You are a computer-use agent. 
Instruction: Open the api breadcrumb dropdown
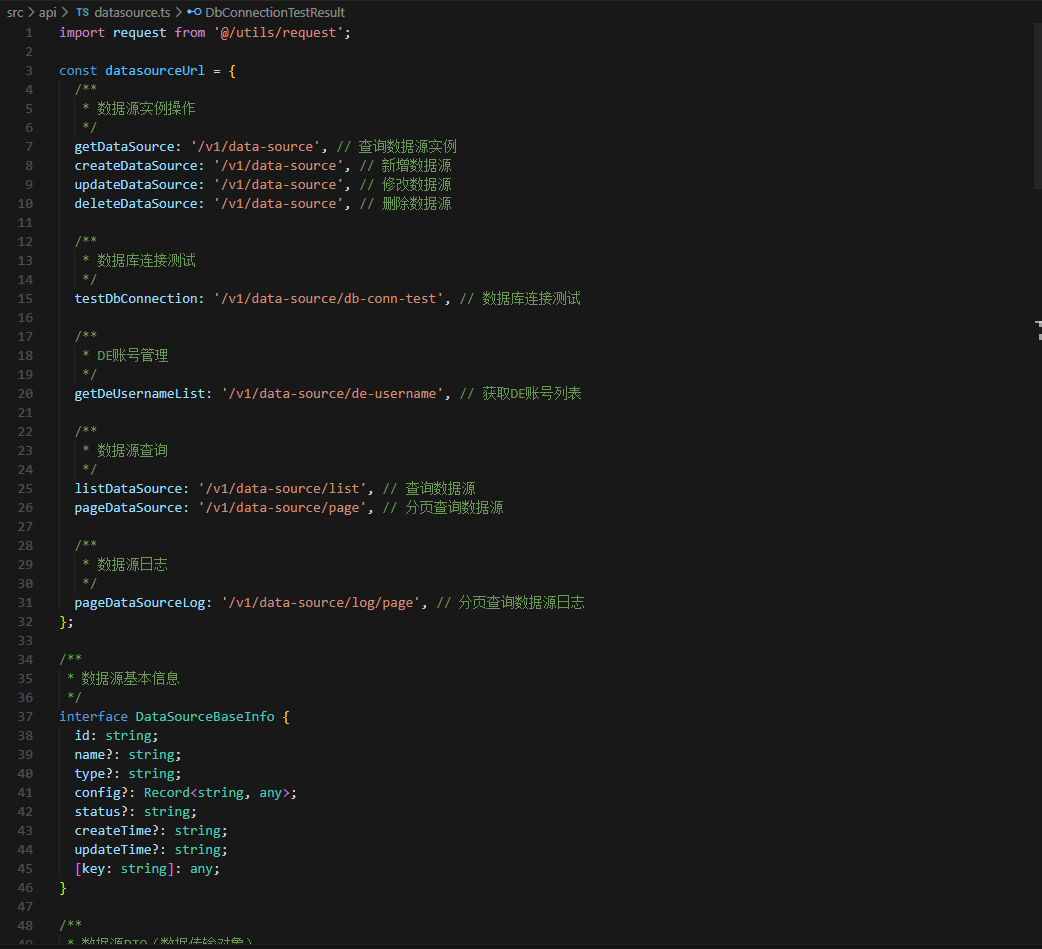click(x=47, y=13)
